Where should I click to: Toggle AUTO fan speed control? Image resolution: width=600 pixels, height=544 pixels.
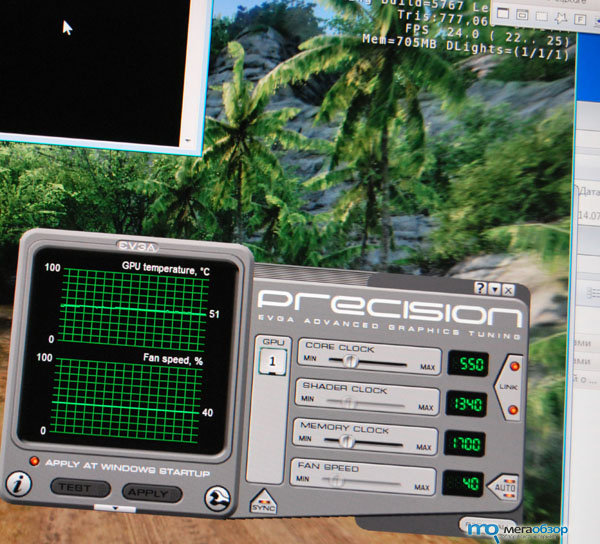[504, 487]
